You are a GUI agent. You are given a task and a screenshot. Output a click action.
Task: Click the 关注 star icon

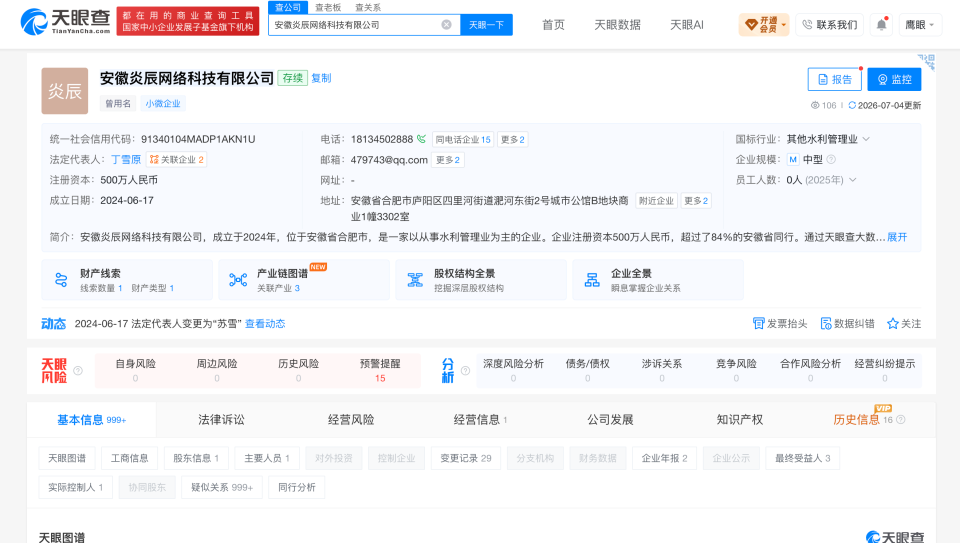coord(893,323)
